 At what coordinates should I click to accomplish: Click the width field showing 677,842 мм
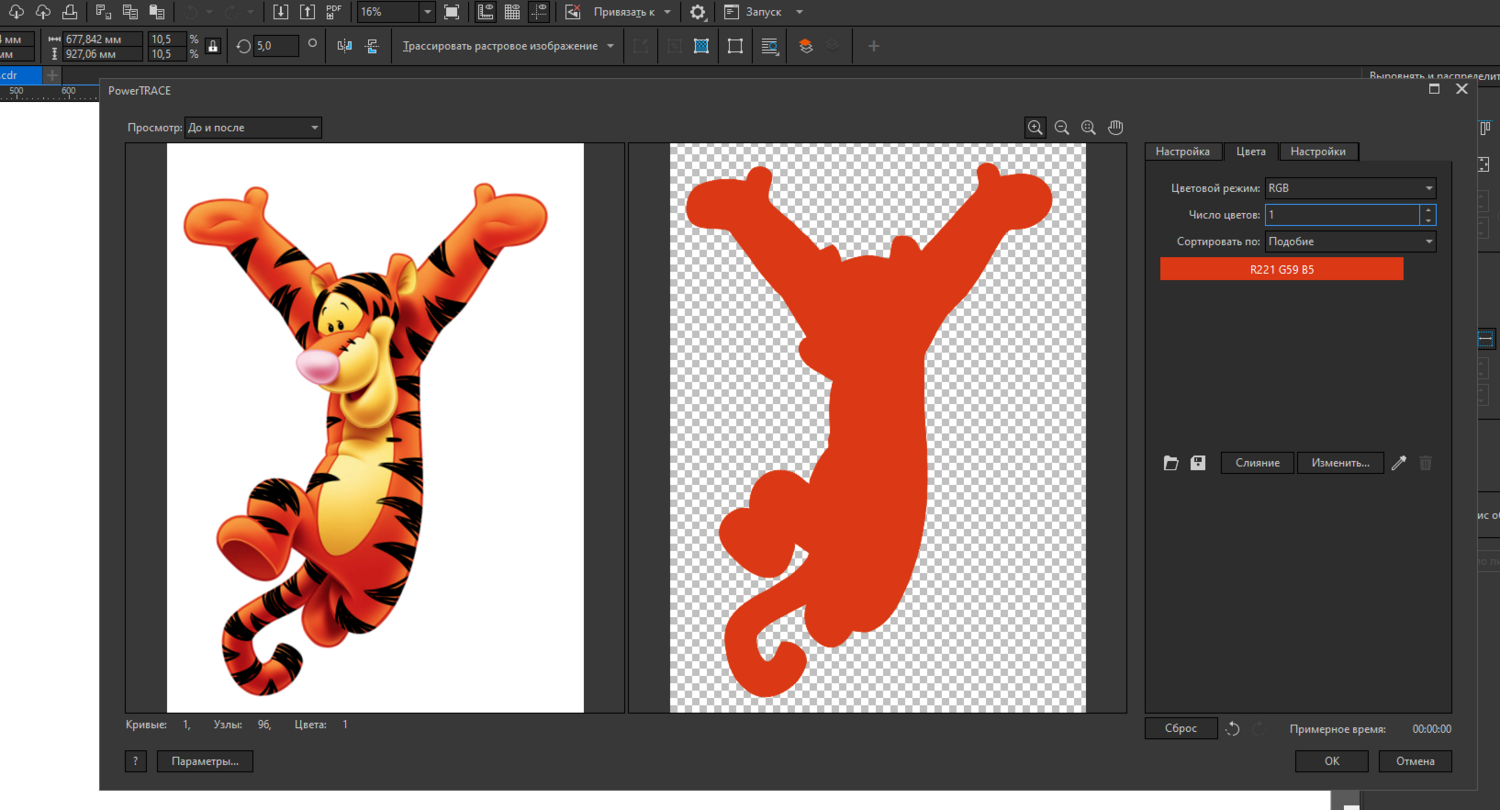[x=103, y=39]
